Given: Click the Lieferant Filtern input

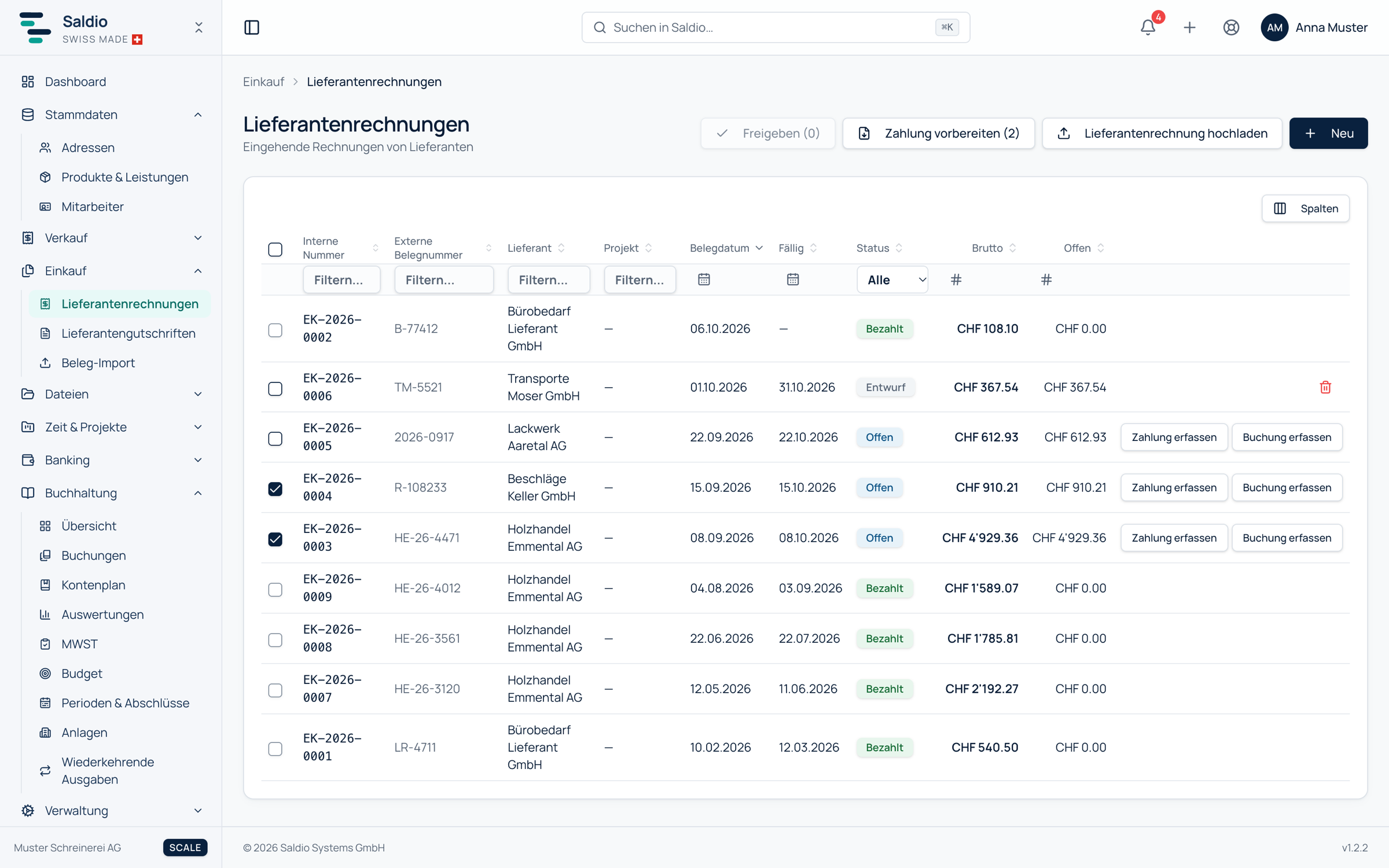Looking at the screenshot, I should 549,279.
